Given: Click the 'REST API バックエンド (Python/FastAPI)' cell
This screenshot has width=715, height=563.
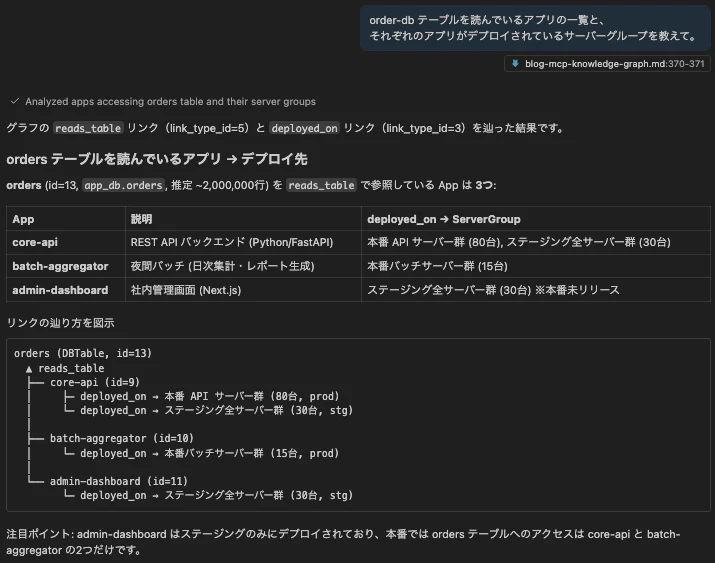Looking at the screenshot, I should (243, 243).
